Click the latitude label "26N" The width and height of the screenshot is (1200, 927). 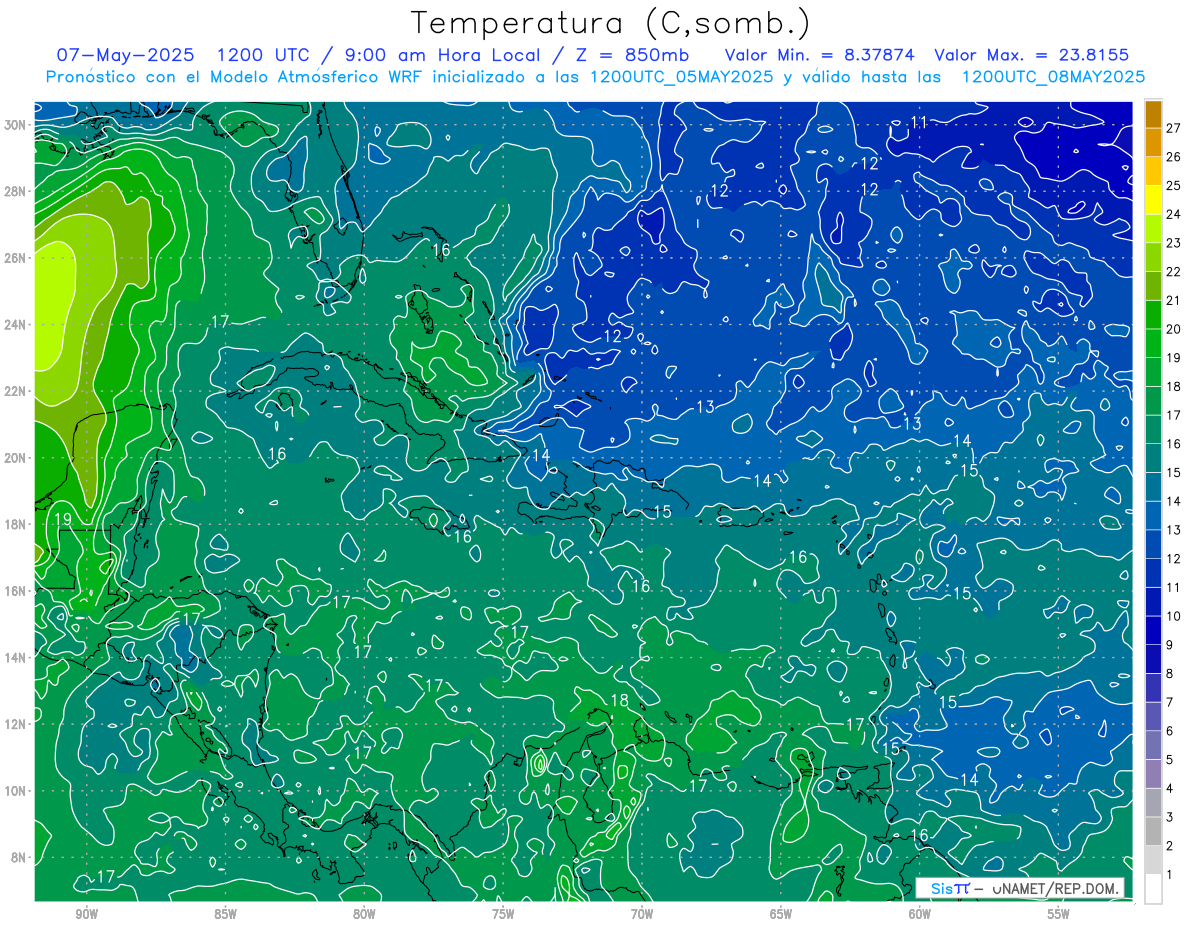point(15,258)
